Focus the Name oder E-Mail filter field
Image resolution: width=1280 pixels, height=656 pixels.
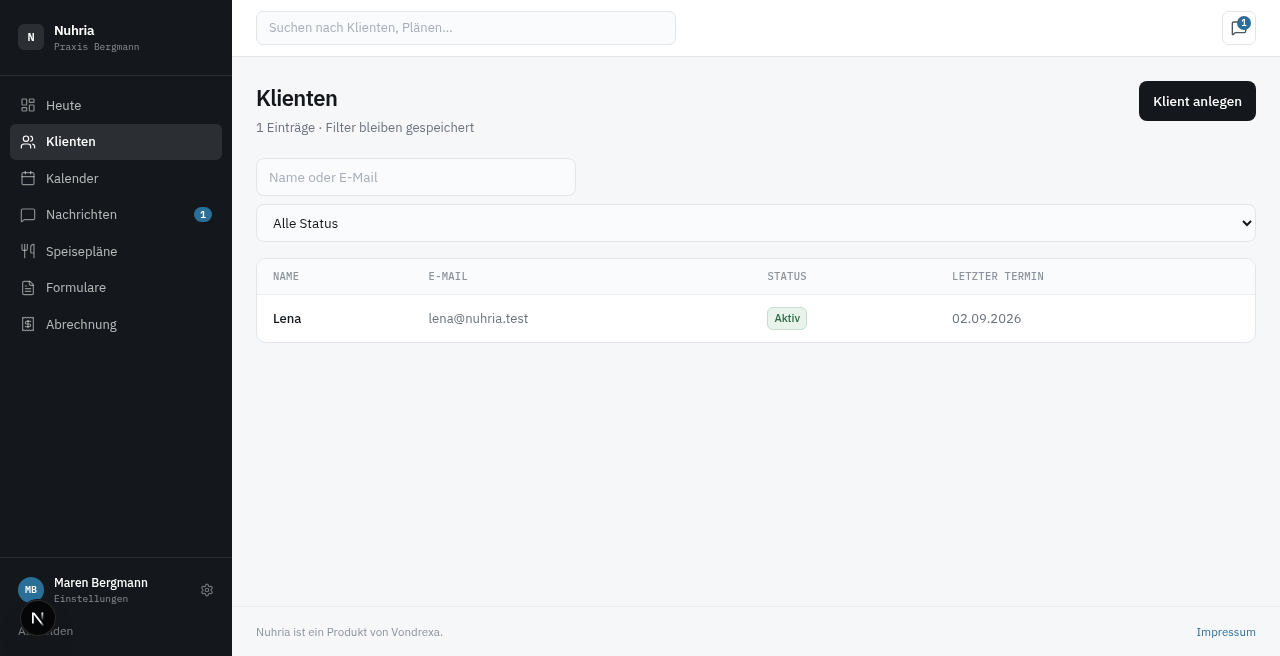[416, 177]
